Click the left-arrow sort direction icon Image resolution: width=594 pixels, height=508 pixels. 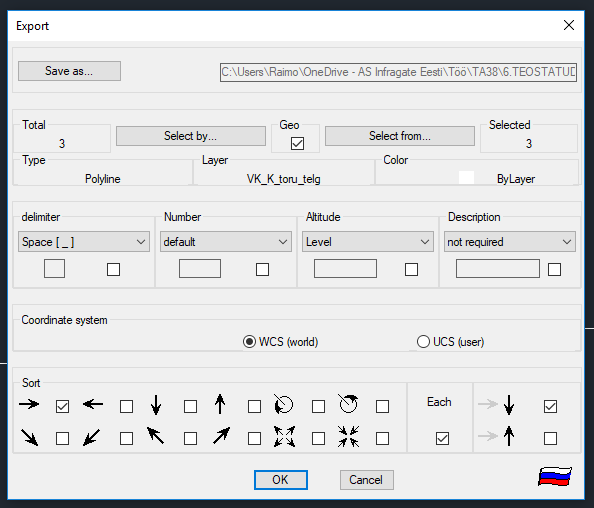pos(93,404)
